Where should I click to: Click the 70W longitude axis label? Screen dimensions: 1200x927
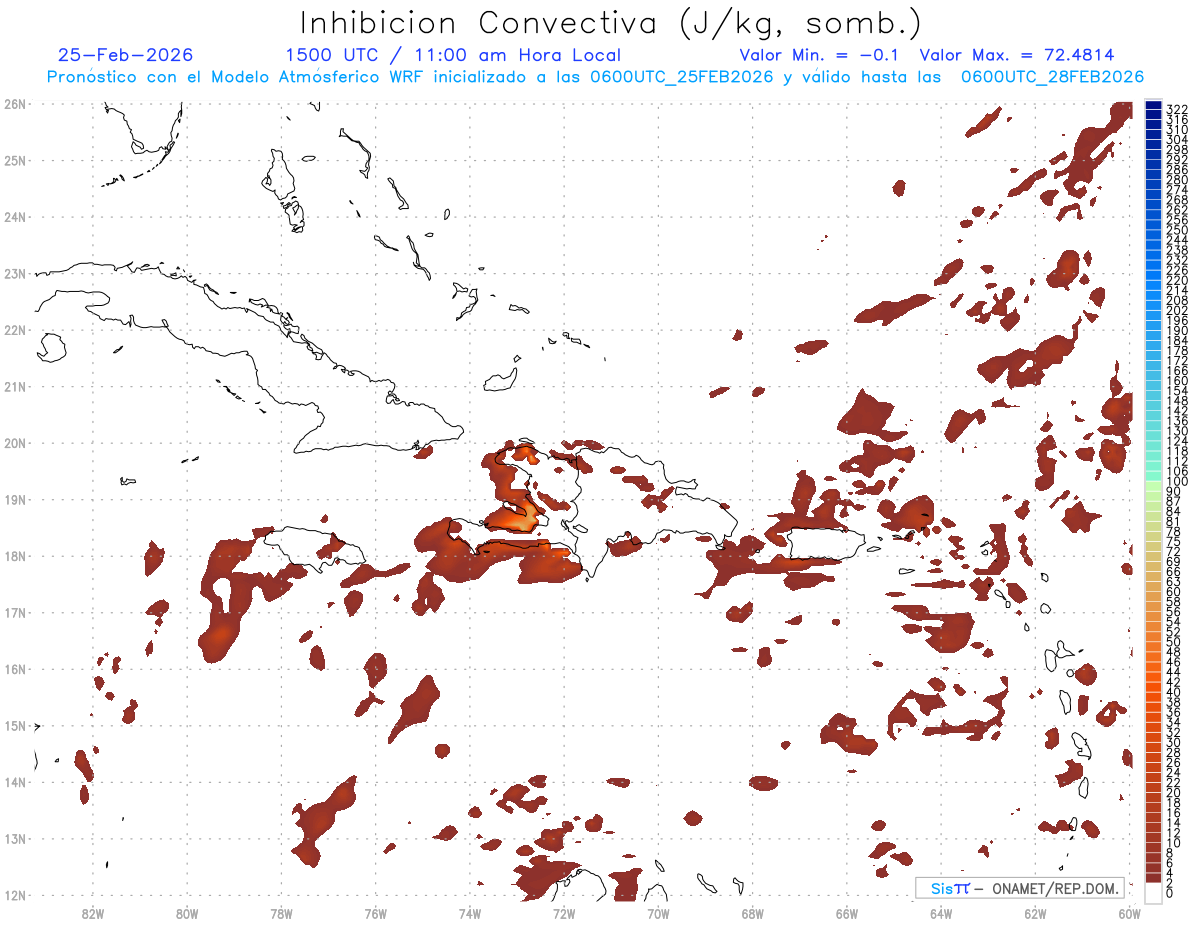pyautogui.click(x=658, y=912)
